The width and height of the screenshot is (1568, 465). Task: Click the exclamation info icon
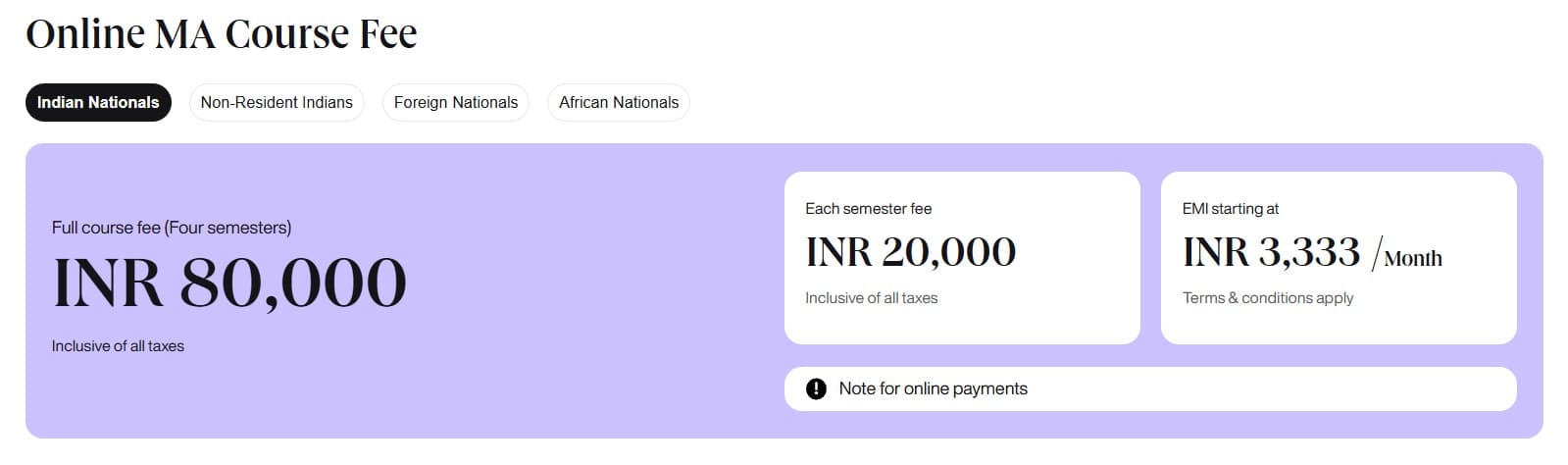click(x=816, y=388)
